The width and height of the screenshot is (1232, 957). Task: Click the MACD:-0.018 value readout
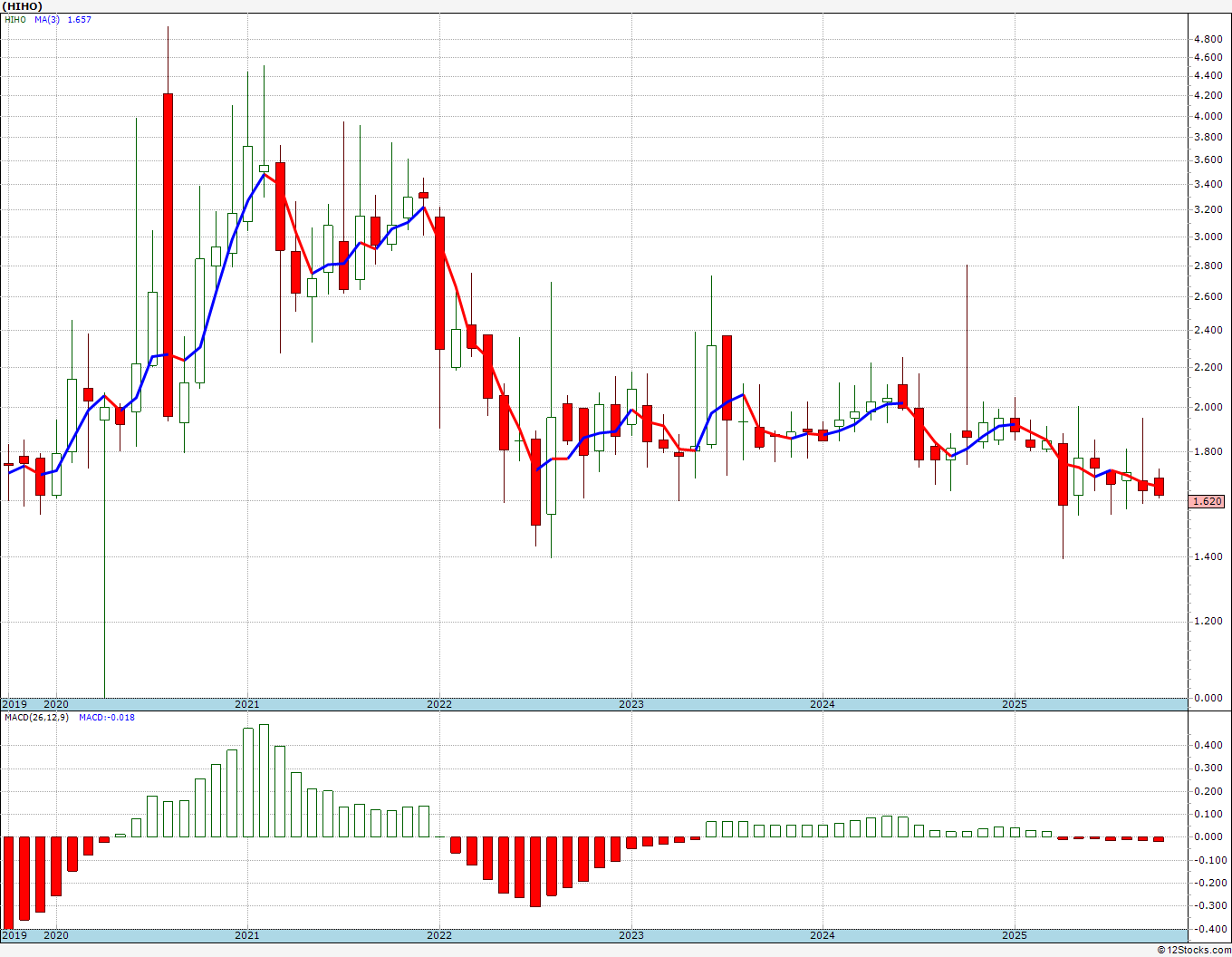[107, 718]
